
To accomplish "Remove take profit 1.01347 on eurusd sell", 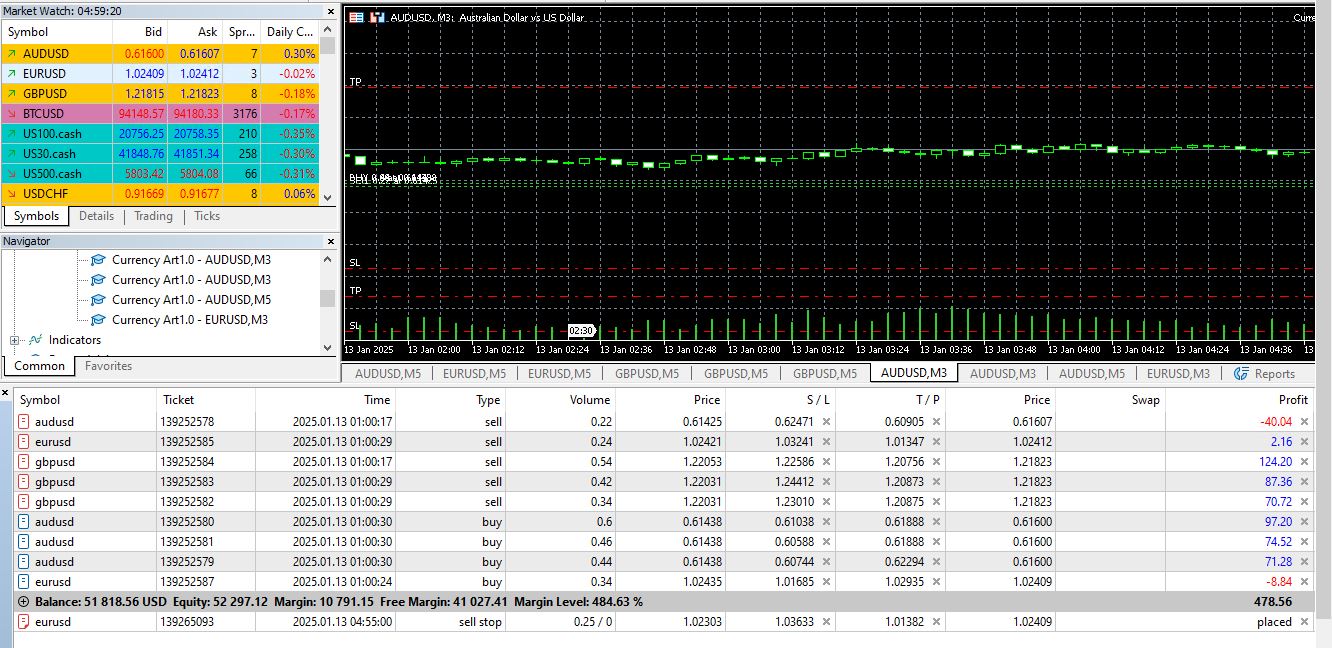I will pos(936,442).
